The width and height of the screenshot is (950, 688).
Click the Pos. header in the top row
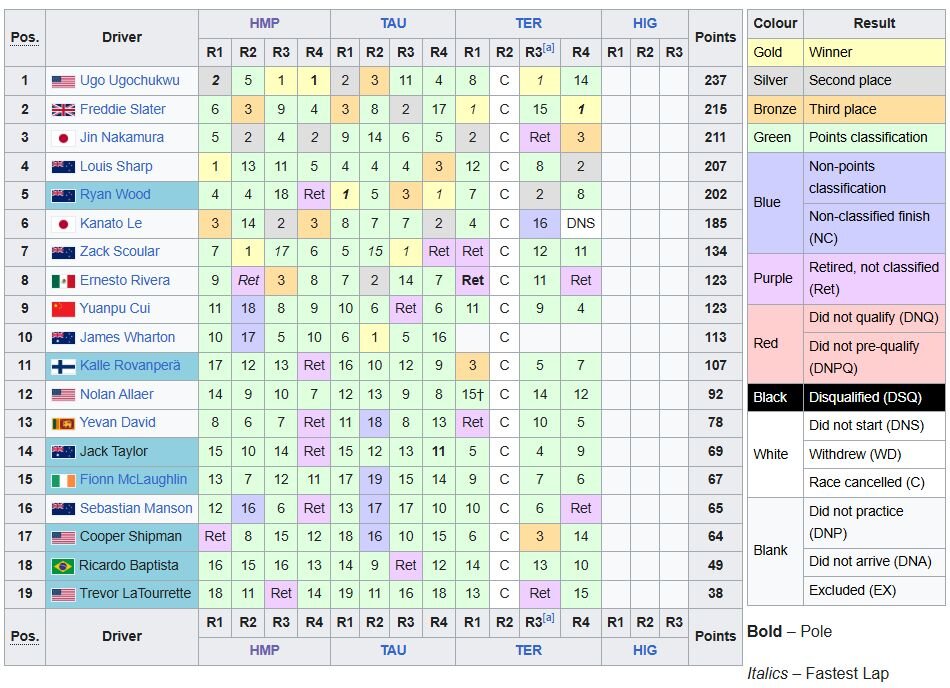(24, 37)
